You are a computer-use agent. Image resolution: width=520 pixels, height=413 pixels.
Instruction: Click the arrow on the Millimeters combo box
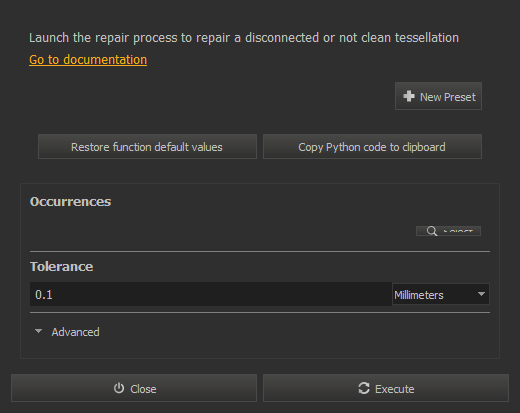coord(481,294)
